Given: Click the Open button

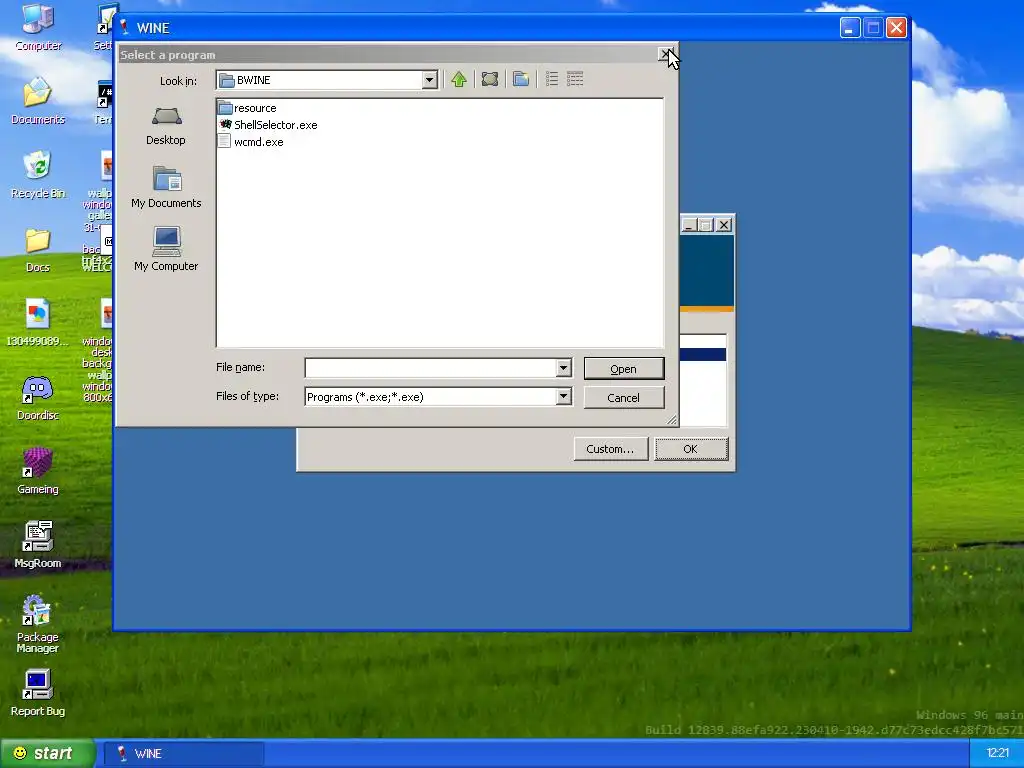Looking at the screenshot, I should (x=624, y=368).
